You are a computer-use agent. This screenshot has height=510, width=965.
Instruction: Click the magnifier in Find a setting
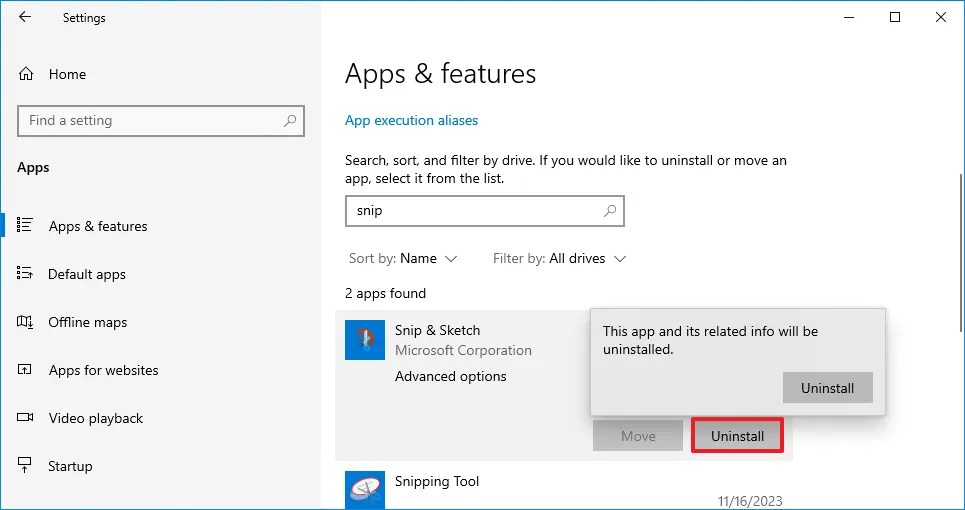pyautogui.click(x=290, y=121)
